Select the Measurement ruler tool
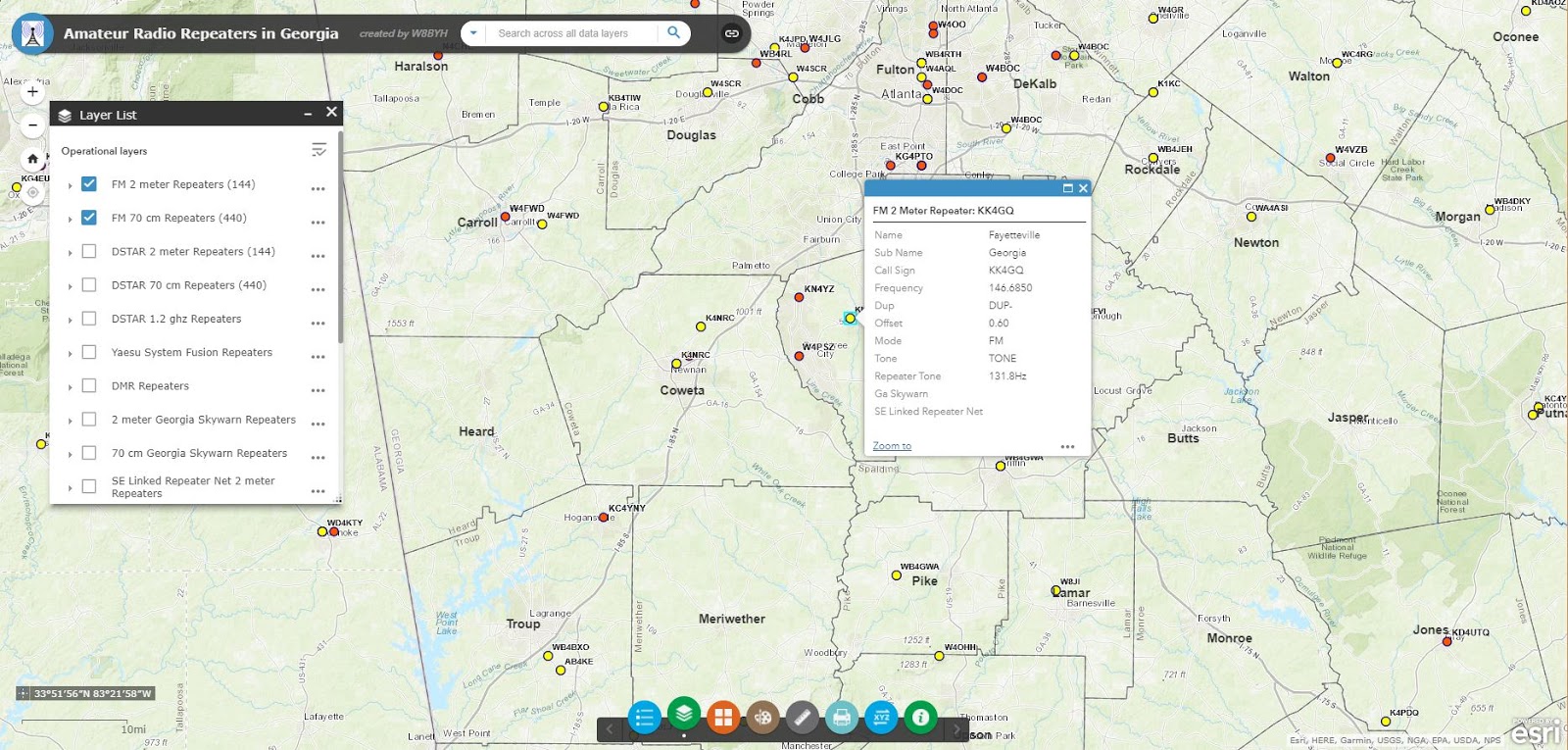The height and width of the screenshot is (750, 1568). 802,718
